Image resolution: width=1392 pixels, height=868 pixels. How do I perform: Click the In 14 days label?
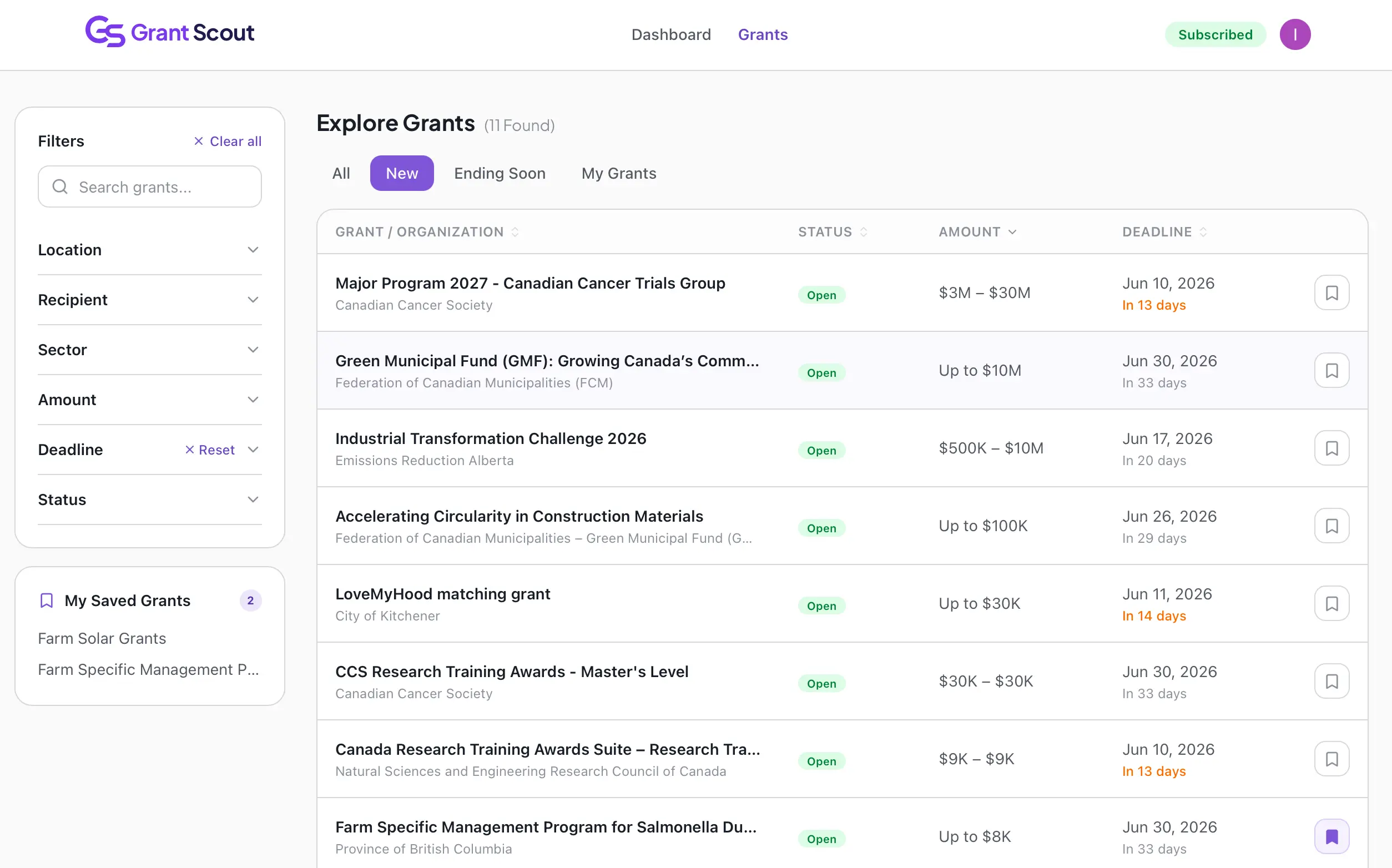[x=1154, y=616]
